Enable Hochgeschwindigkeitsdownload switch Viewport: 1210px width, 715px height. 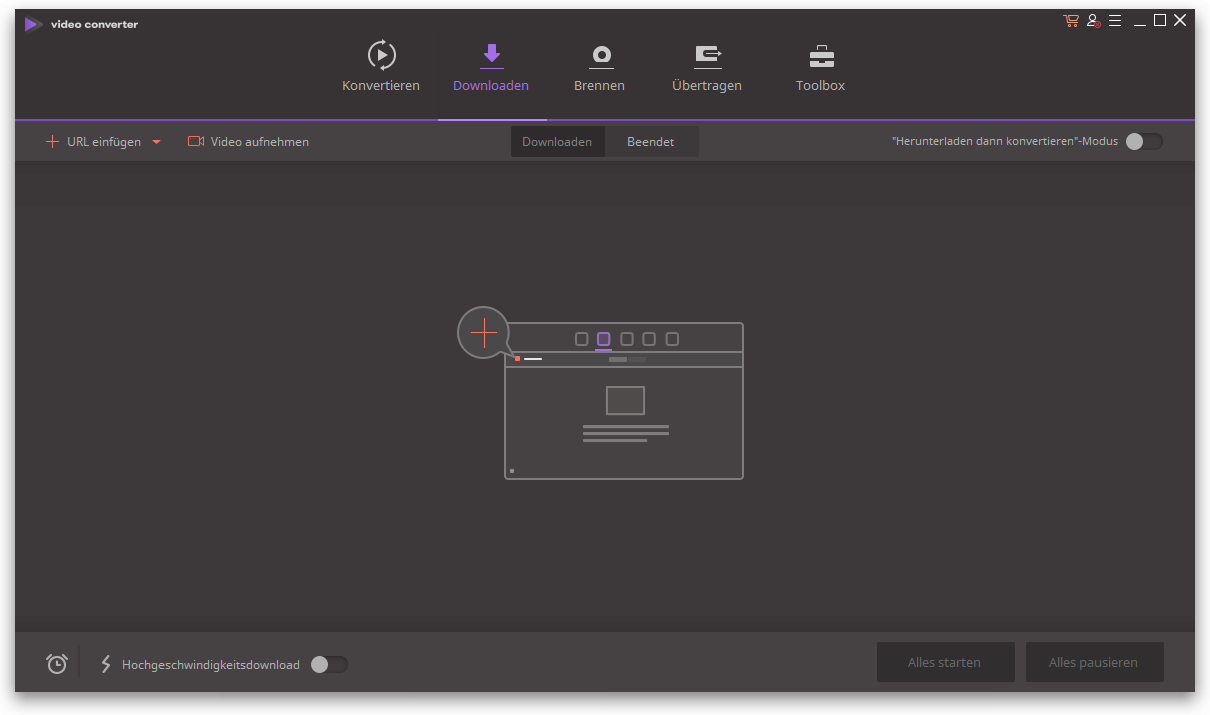[x=329, y=664]
